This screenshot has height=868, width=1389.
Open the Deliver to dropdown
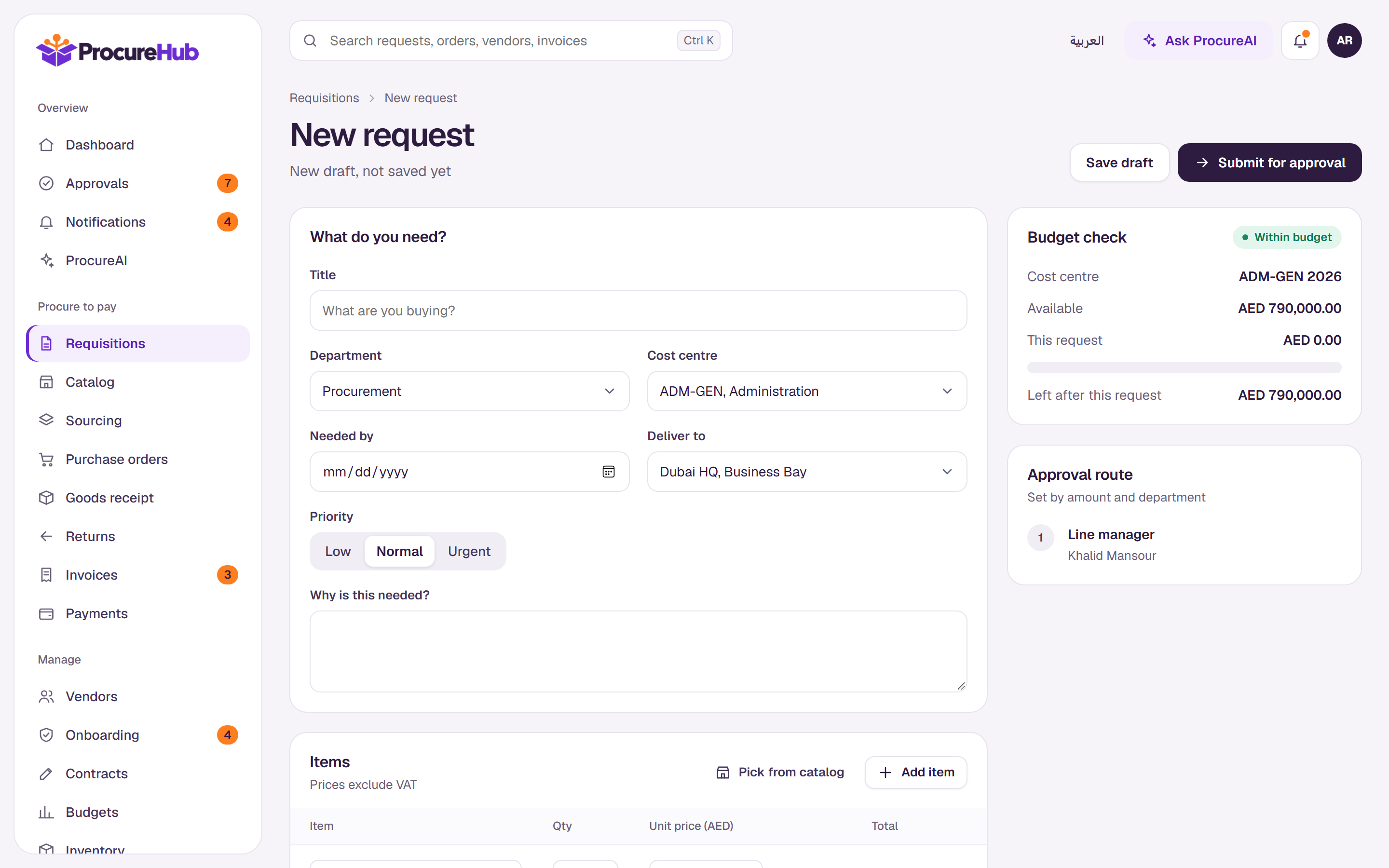(806, 471)
